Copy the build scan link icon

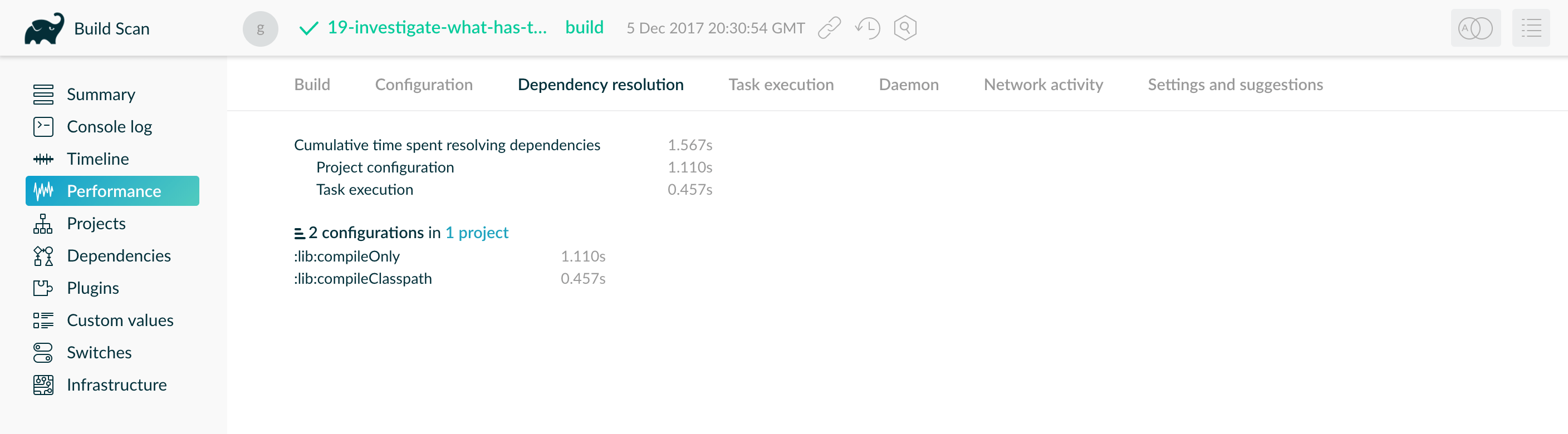tap(829, 28)
